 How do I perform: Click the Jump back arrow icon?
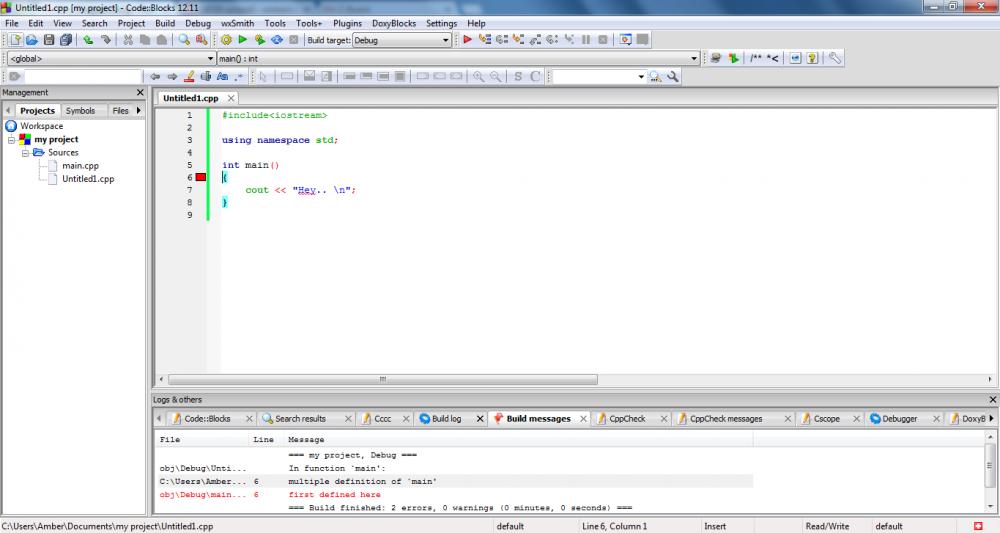click(x=155, y=77)
